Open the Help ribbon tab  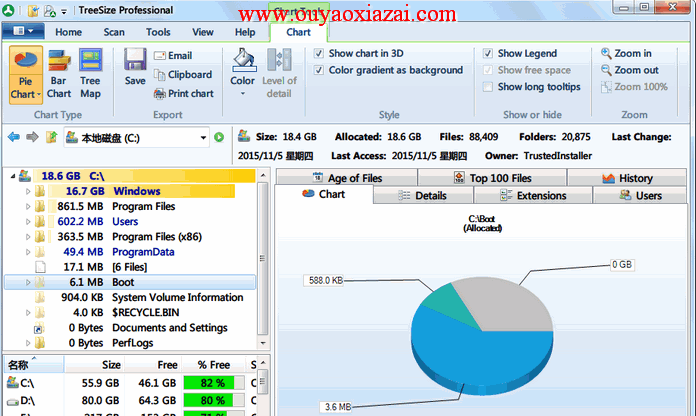tap(245, 32)
